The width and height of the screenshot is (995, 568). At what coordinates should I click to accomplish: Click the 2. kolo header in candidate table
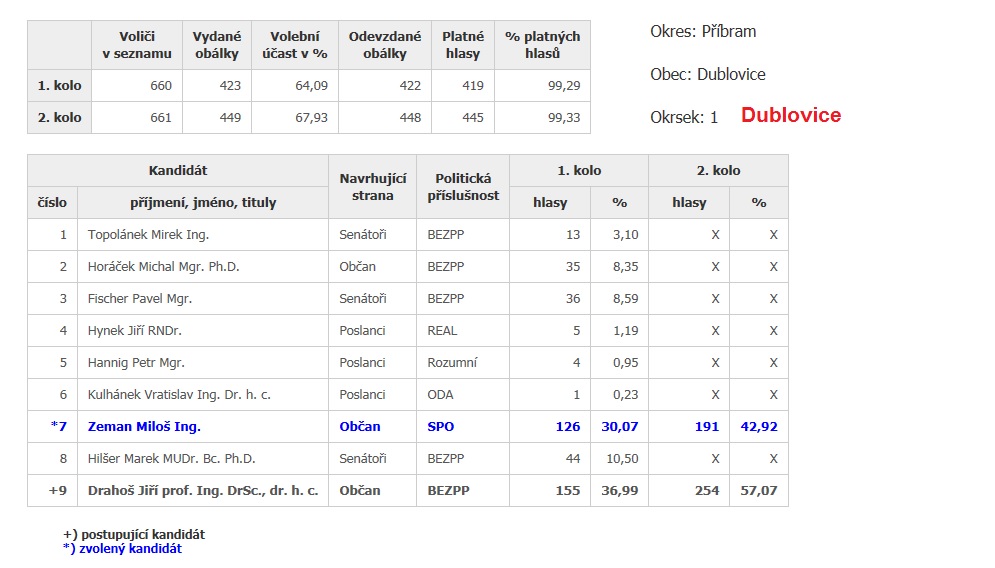point(717,170)
